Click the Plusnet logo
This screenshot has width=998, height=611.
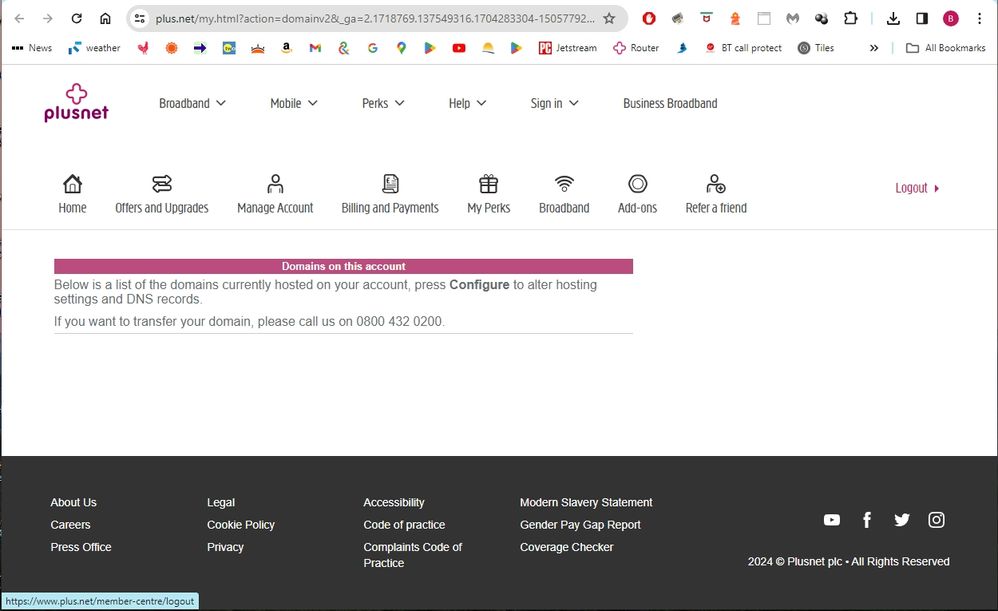(x=76, y=102)
